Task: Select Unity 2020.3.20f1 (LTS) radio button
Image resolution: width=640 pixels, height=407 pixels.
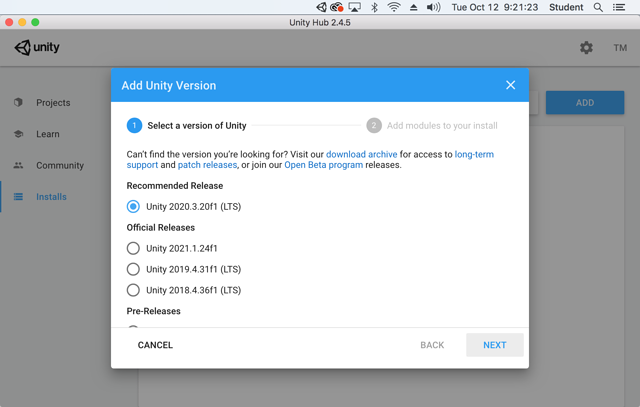Action: 133,207
